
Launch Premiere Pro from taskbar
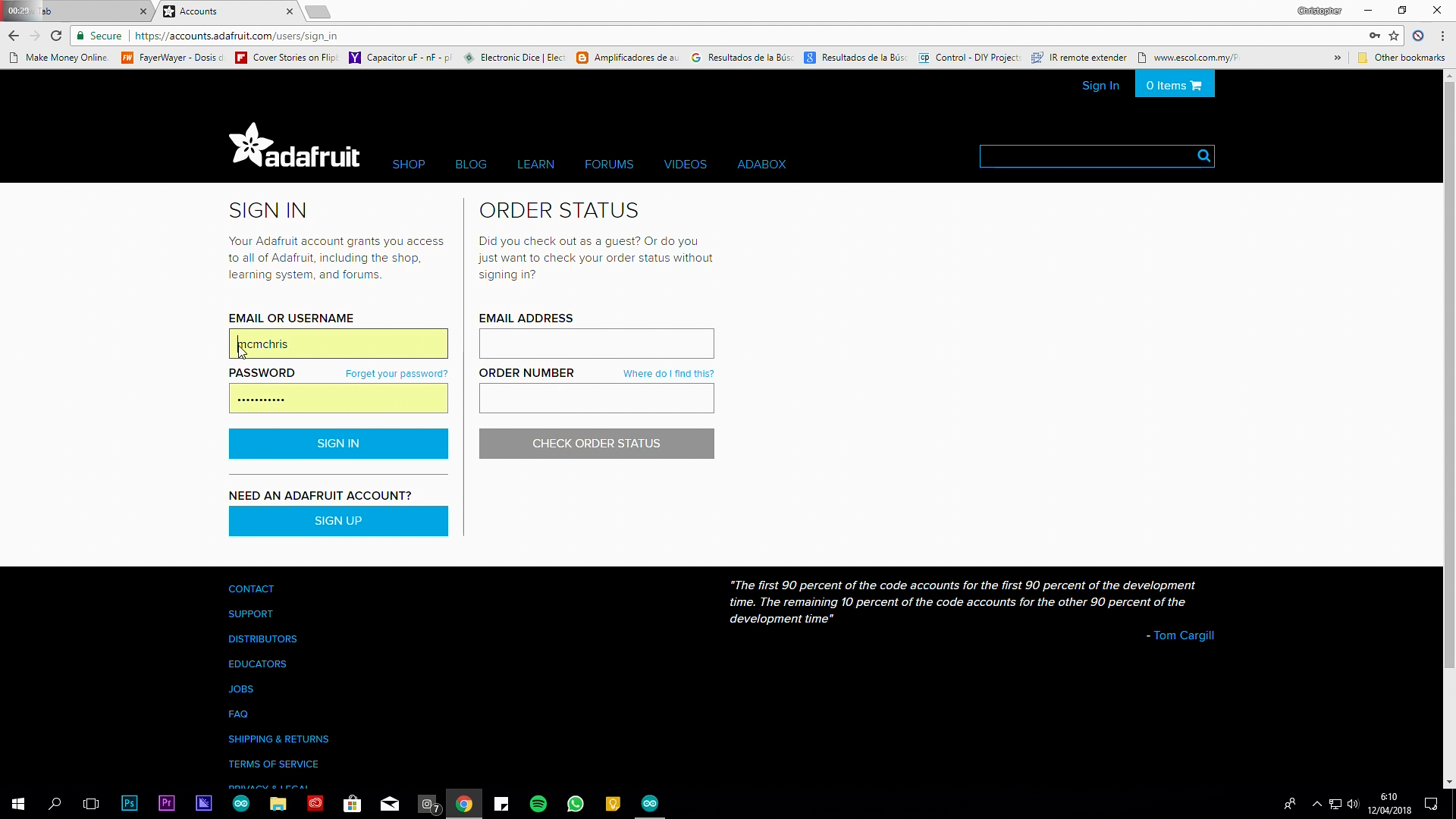166,804
